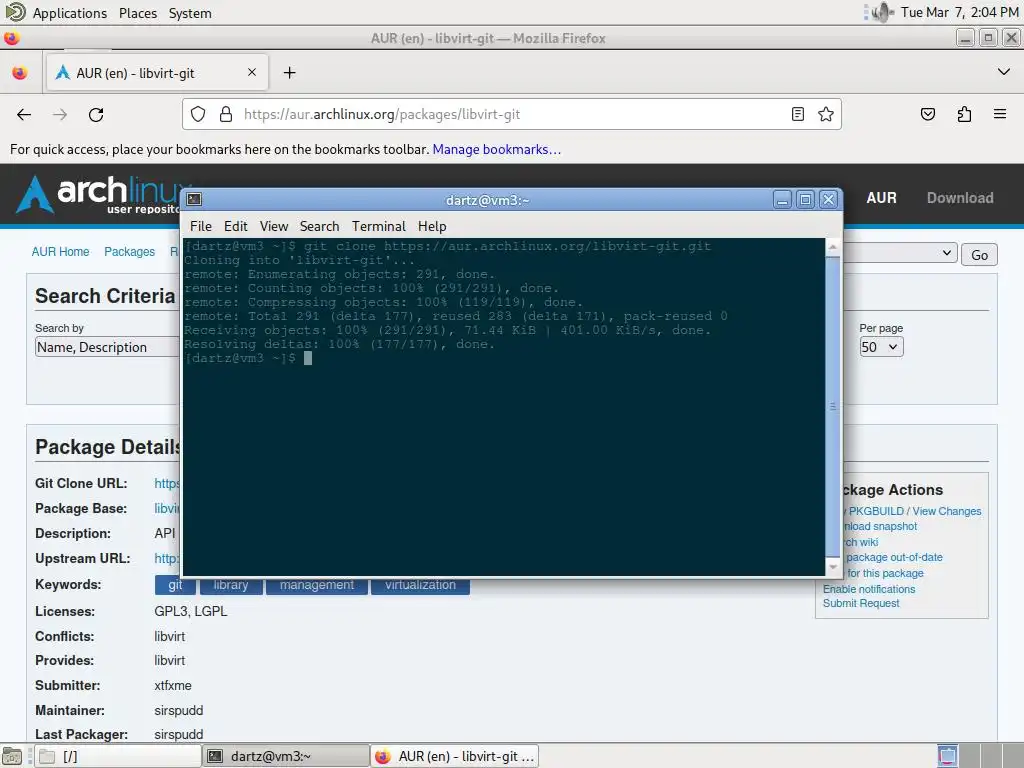1024x768 pixels.
Task: Open the Firefox hamburger application menu
Action: click(x=1000, y=114)
